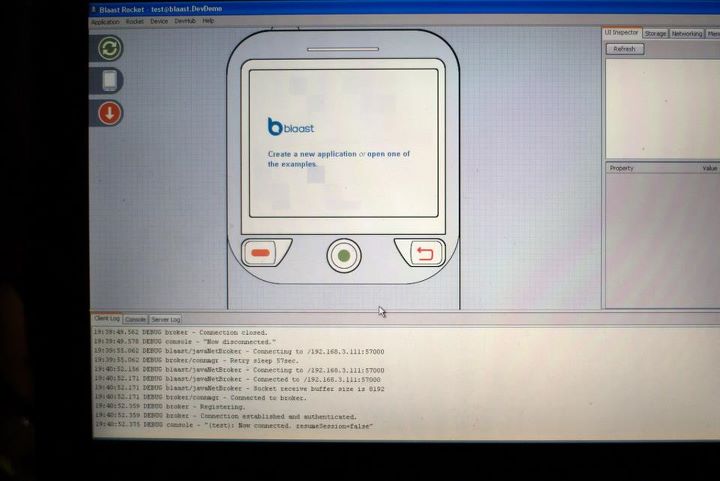Click the blaast logo on emulator screen
Screen dimensions: 720x481
[291, 127]
